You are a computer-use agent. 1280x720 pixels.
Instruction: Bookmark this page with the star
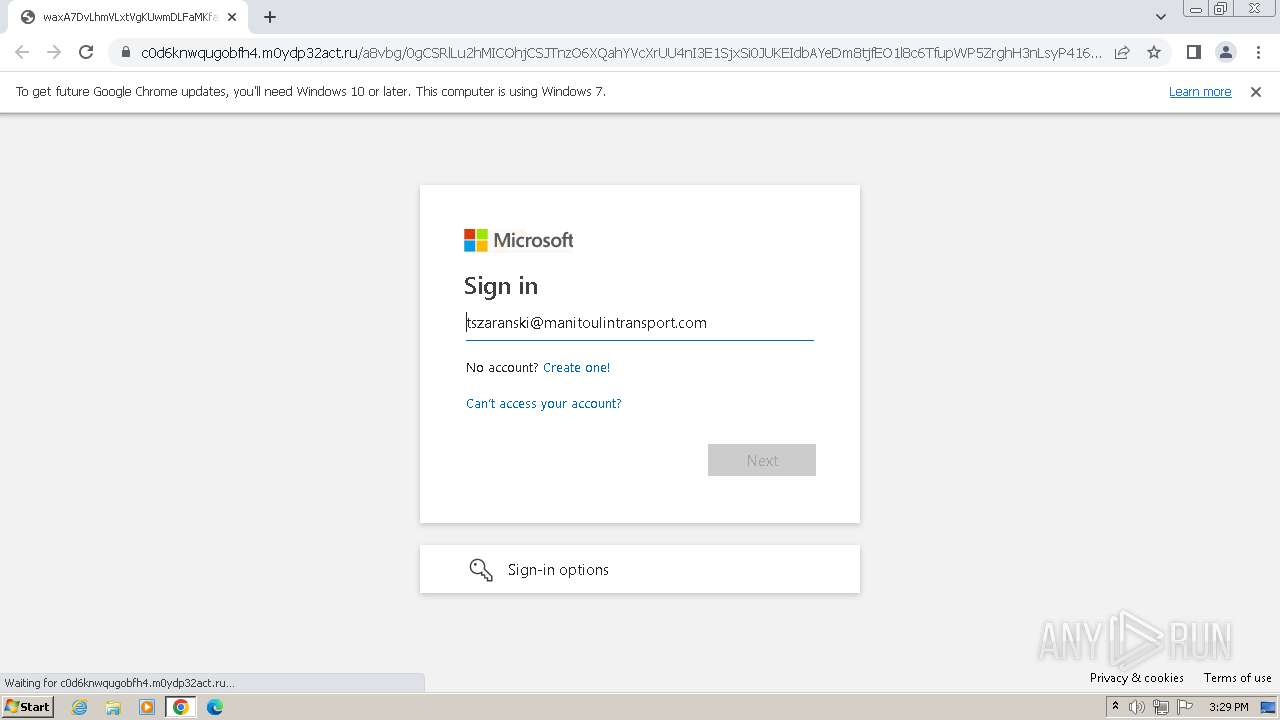point(1154,52)
